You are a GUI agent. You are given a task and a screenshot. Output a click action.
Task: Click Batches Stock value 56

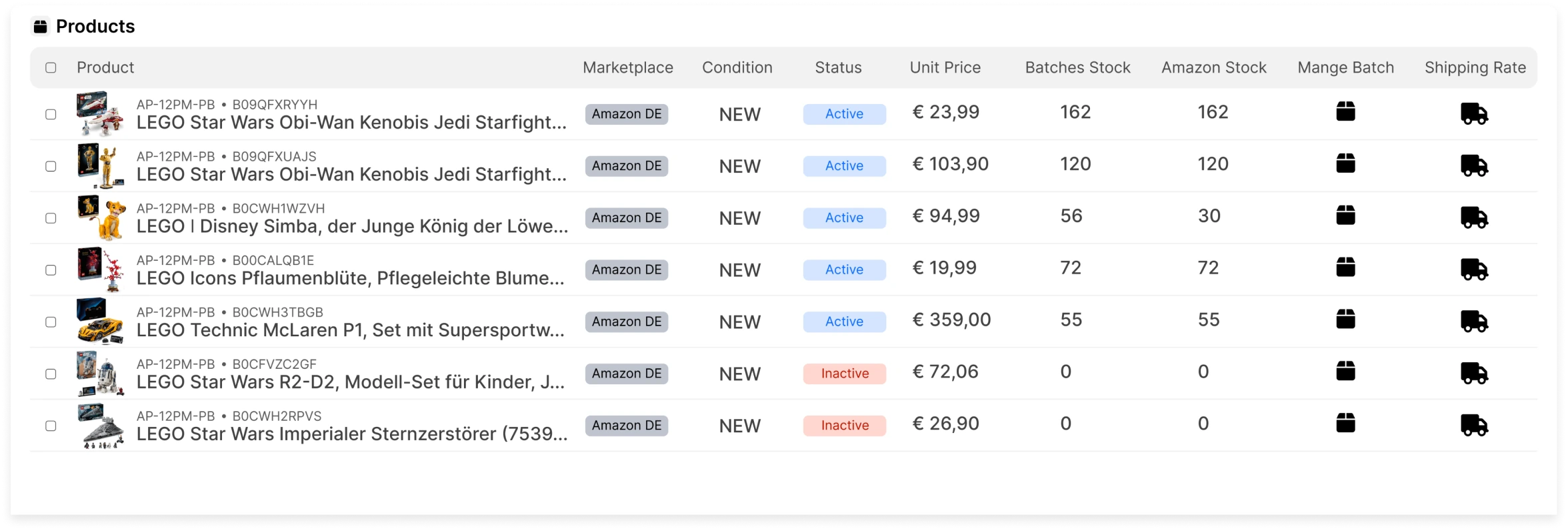coord(1071,216)
